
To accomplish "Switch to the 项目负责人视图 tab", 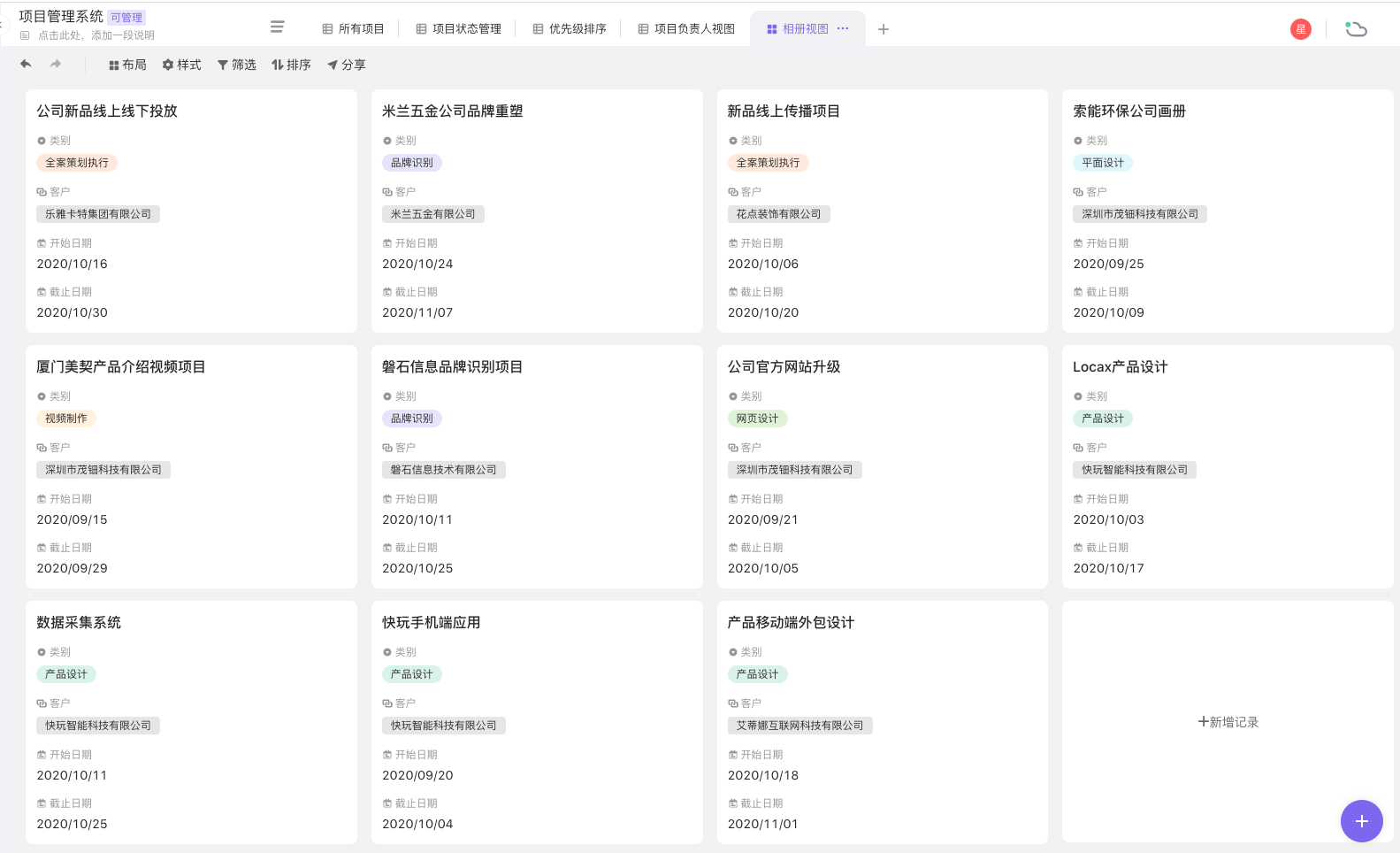I will coord(686,29).
